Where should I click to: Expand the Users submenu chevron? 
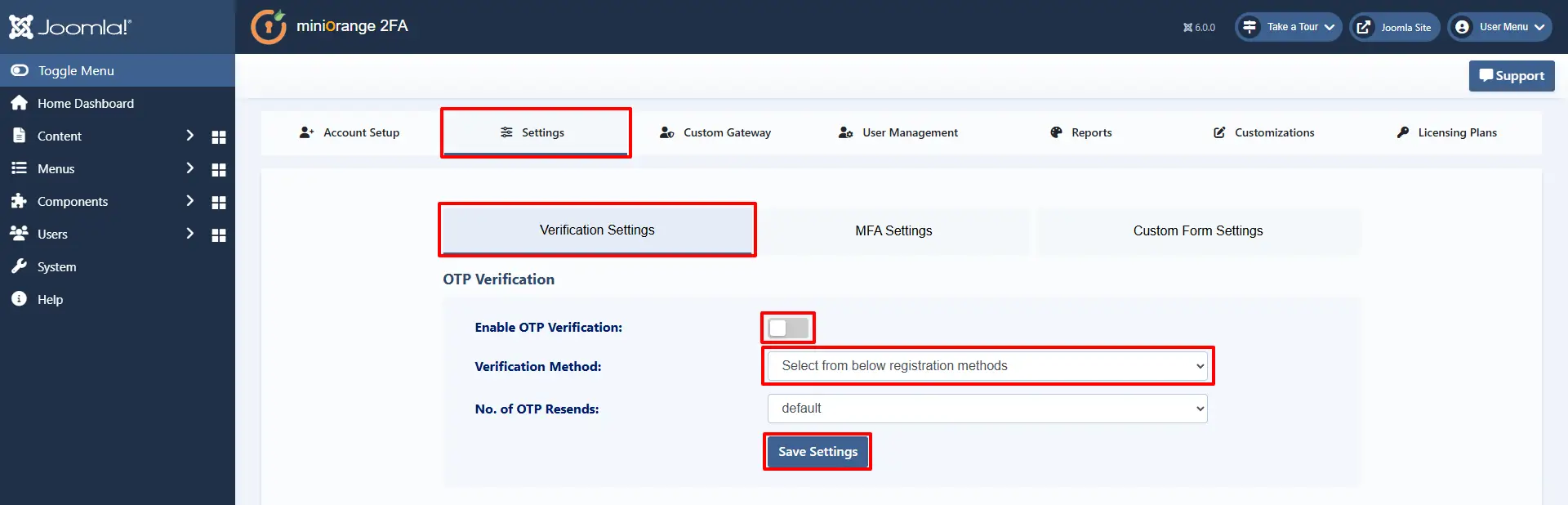tap(189, 233)
